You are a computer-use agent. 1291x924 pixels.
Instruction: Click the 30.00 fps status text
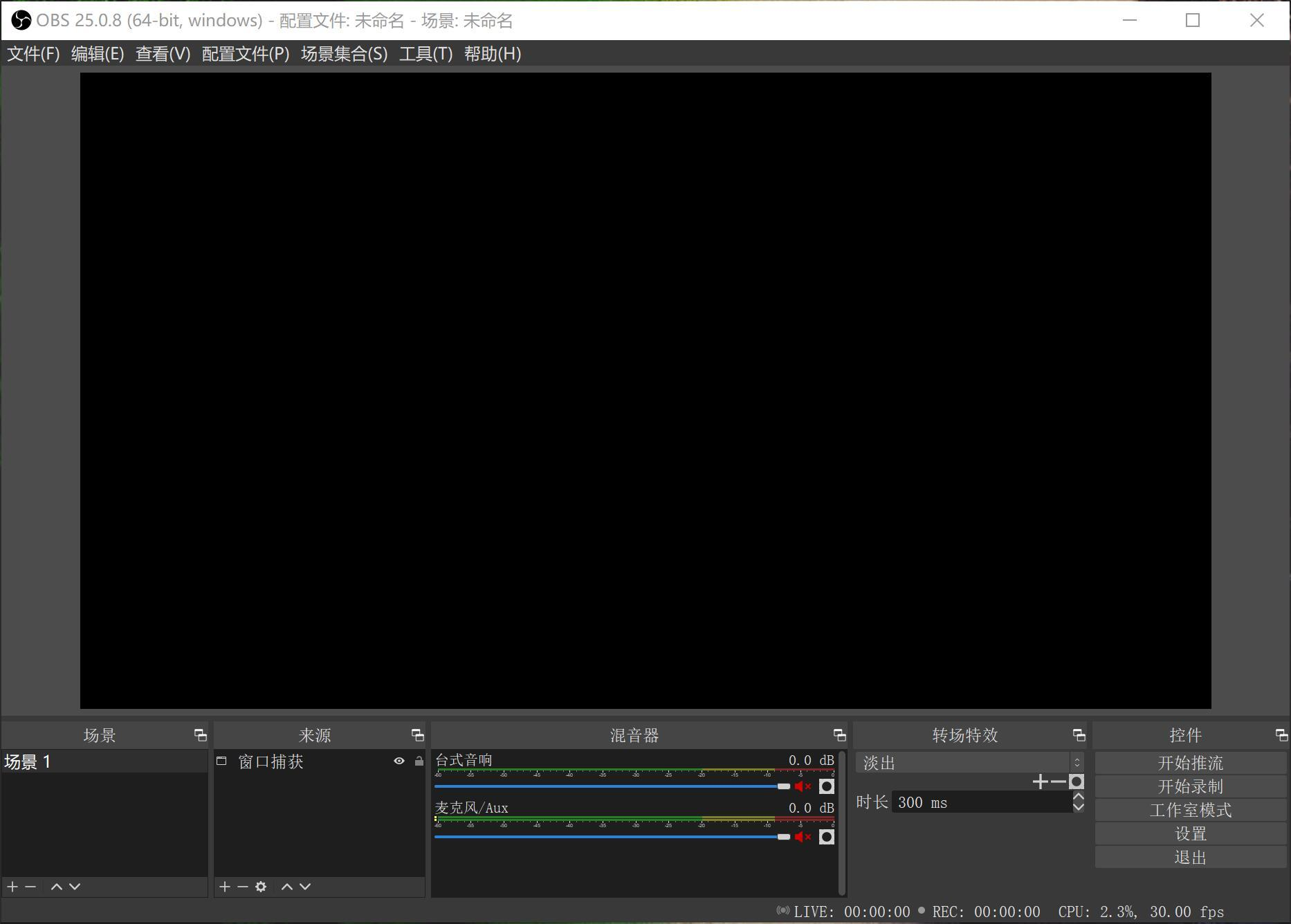tap(1187, 912)
